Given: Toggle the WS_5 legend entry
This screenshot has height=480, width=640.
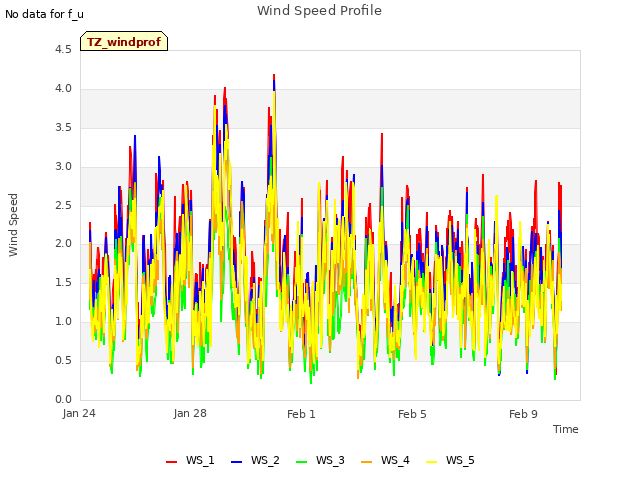Looking at the screenshot, I should click(450, 460).
